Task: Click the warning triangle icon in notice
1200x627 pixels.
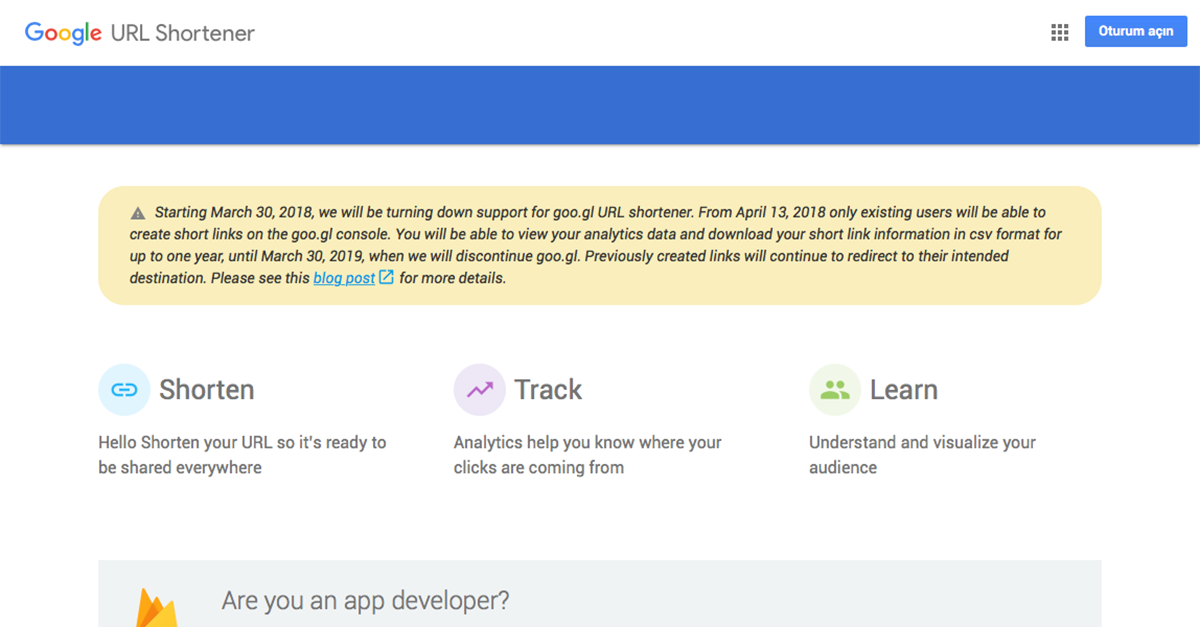Action: [138, 213]
